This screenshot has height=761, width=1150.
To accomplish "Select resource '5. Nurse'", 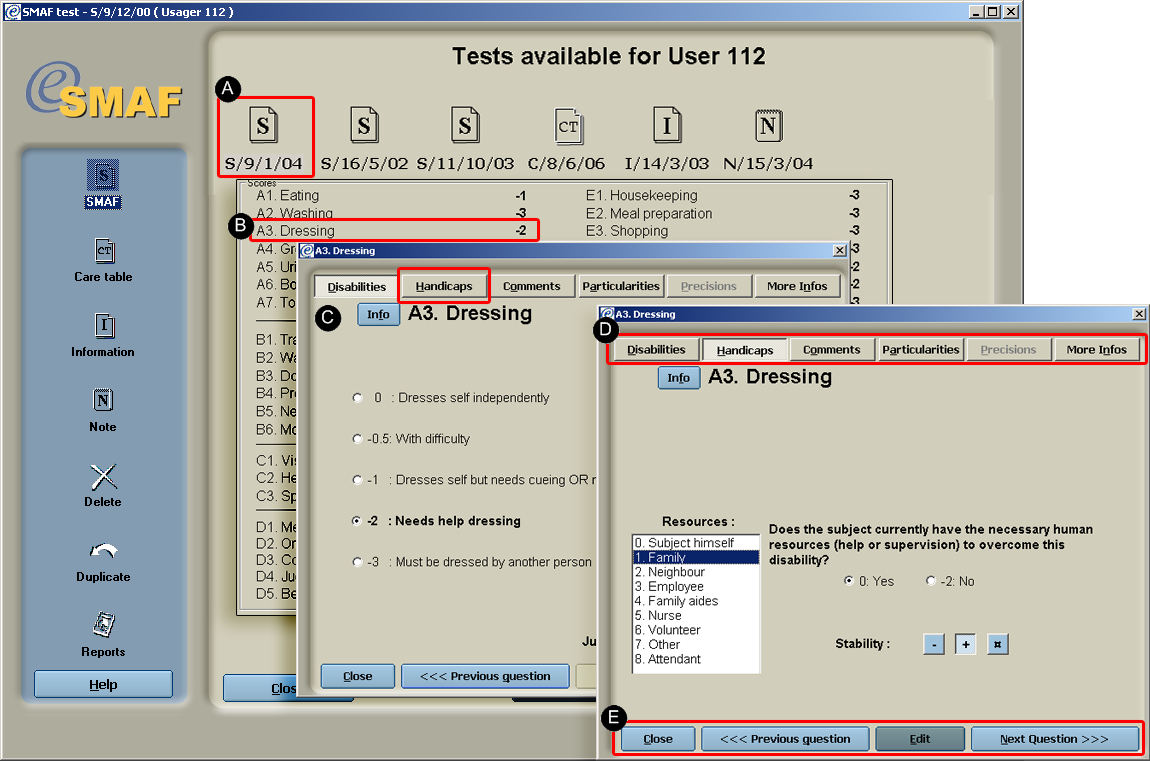I will pyautogui.click(x=695, y=615).
